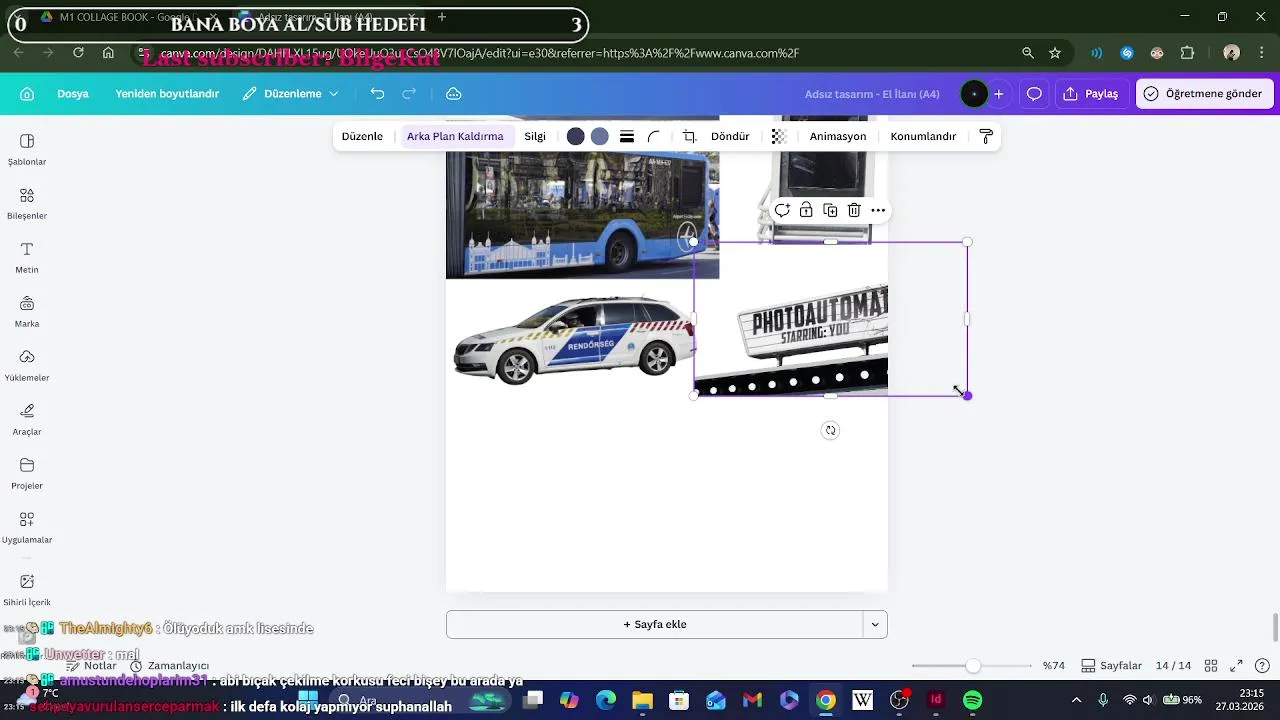Delete the selected image with the trash icon
Viewport: 1280px width, 720px height.
pos(854,210)
